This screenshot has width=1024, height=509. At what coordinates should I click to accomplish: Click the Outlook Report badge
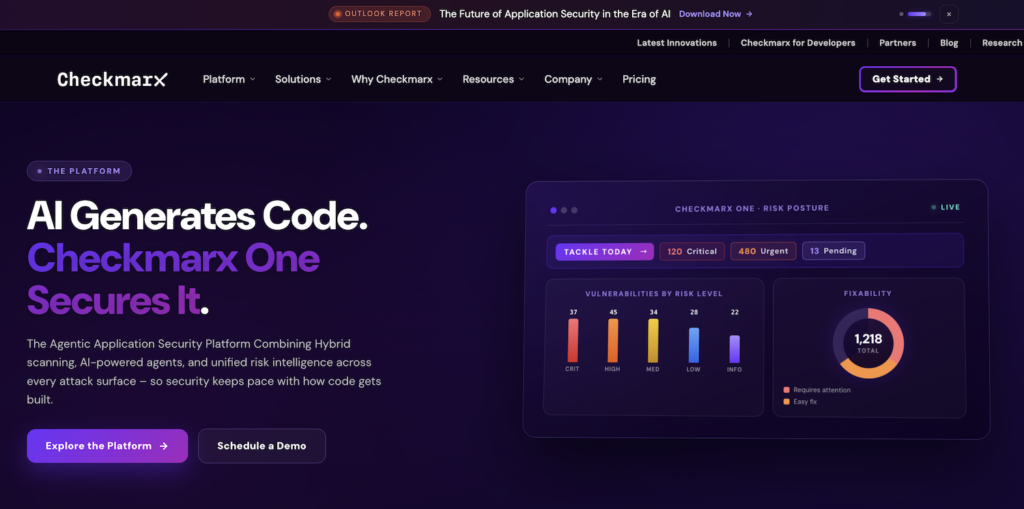tap(379, 14)
